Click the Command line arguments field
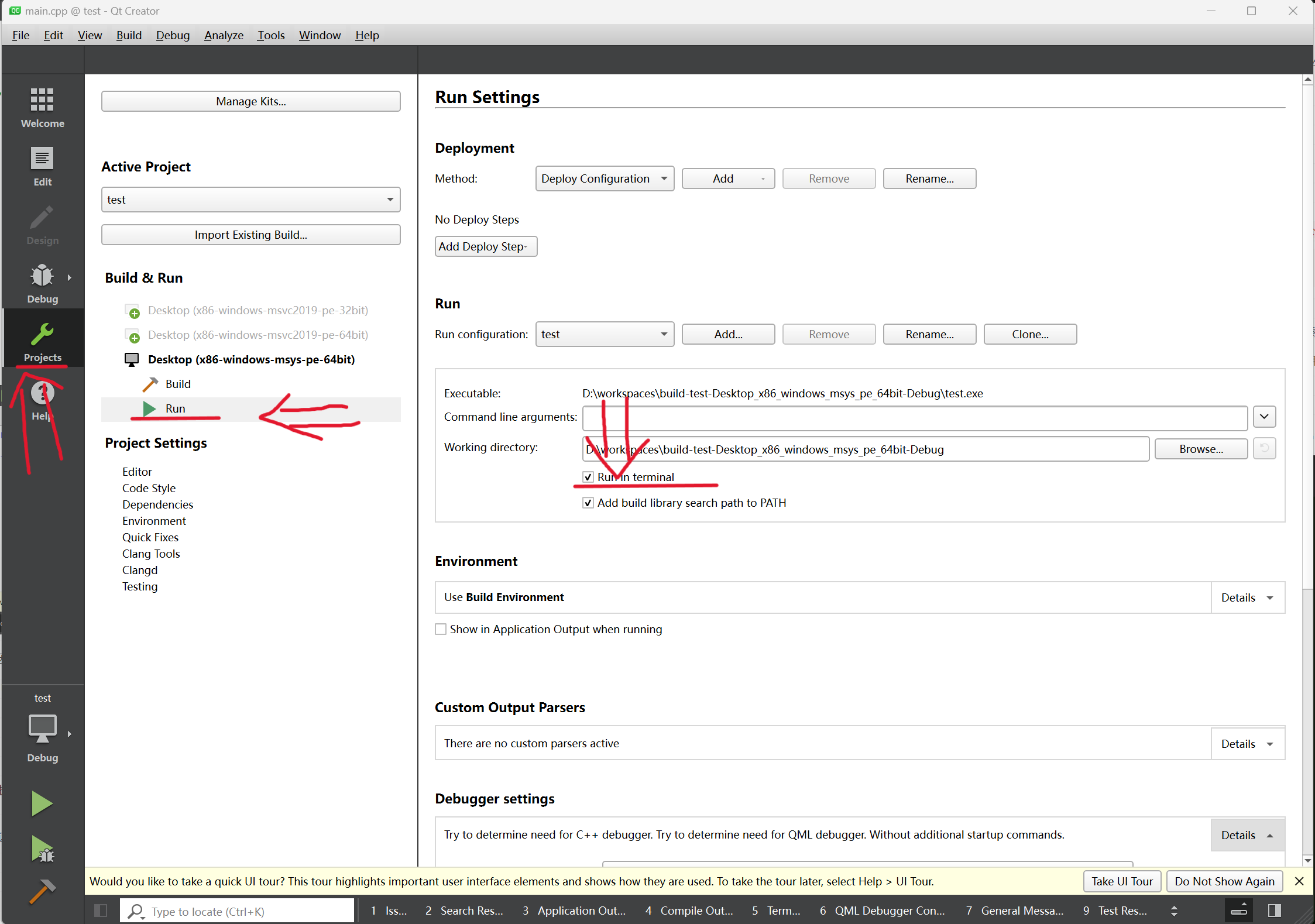Viewport: 1315px width, 924px height. pyautogui.click(x=915, y=418)
